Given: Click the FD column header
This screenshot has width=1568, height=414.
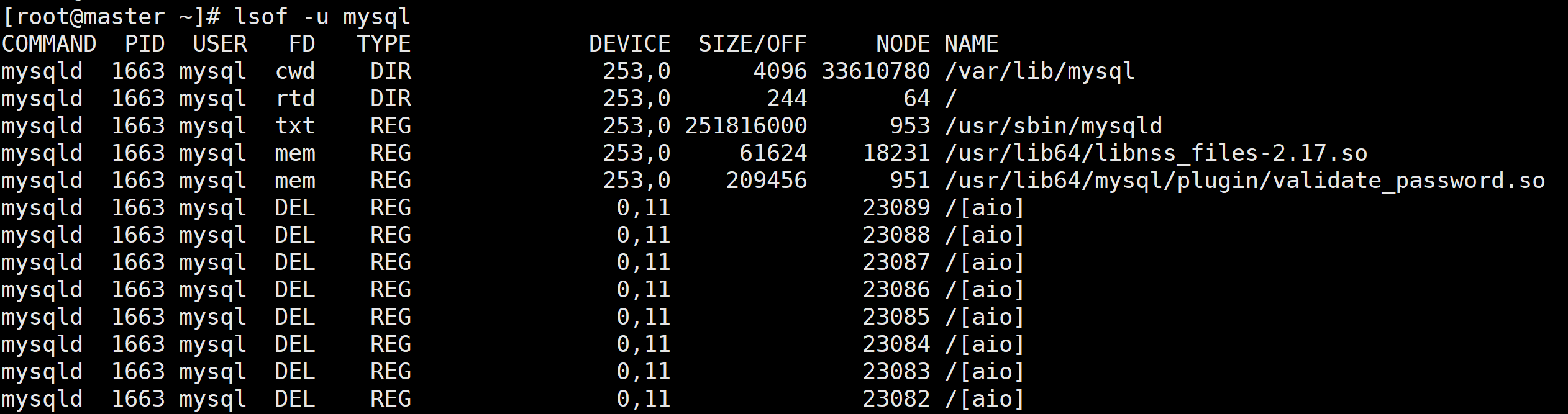Looking at the screenshot, I should pyautogui.click(x=302, y=44).
